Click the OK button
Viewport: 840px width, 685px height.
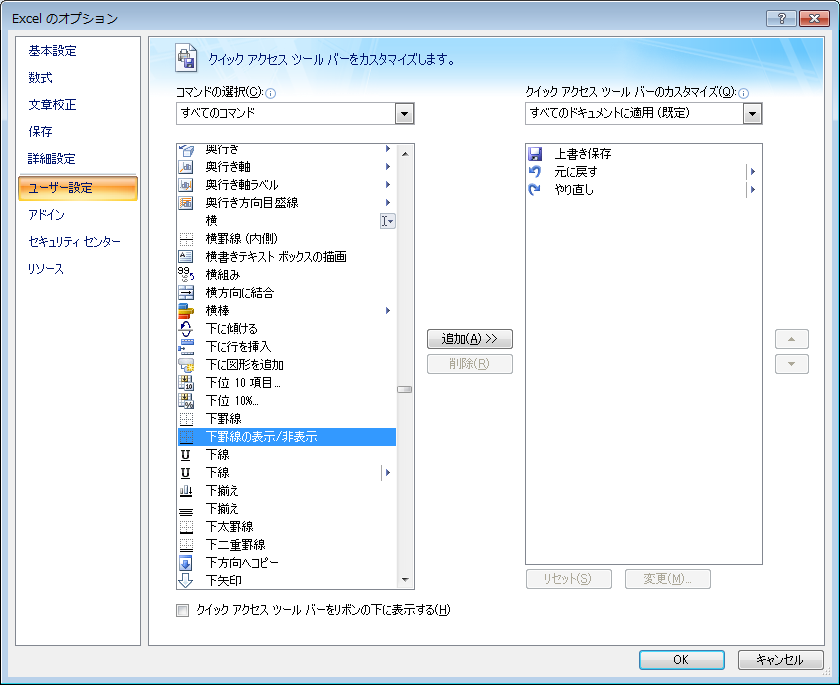tap(681, 659)
